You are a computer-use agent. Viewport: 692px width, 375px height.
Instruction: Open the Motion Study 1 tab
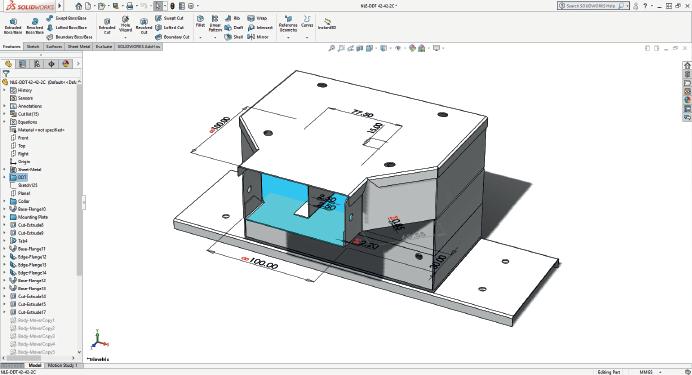click(62, 365)
